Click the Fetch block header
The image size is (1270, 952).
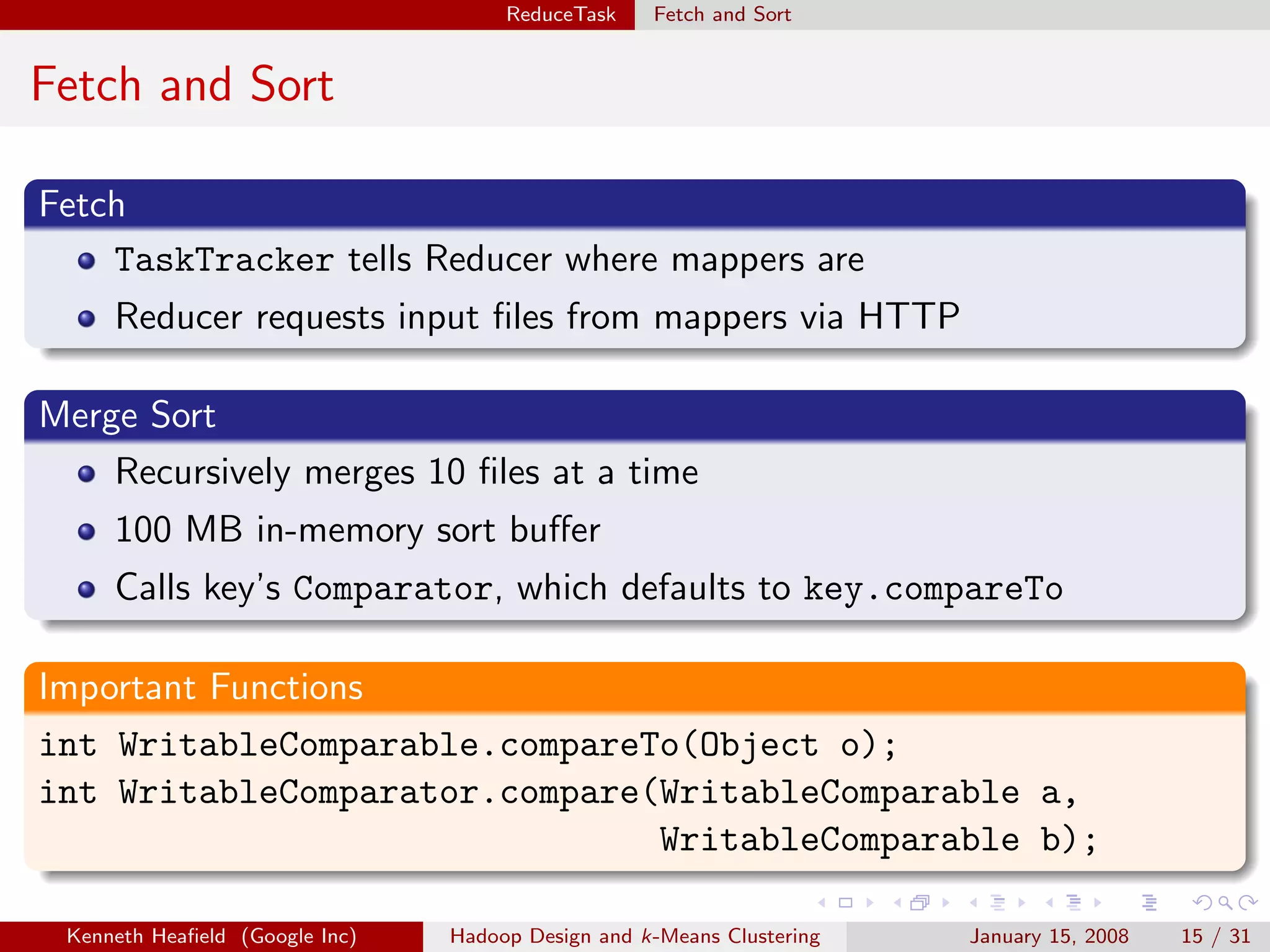tap(635, 204)
